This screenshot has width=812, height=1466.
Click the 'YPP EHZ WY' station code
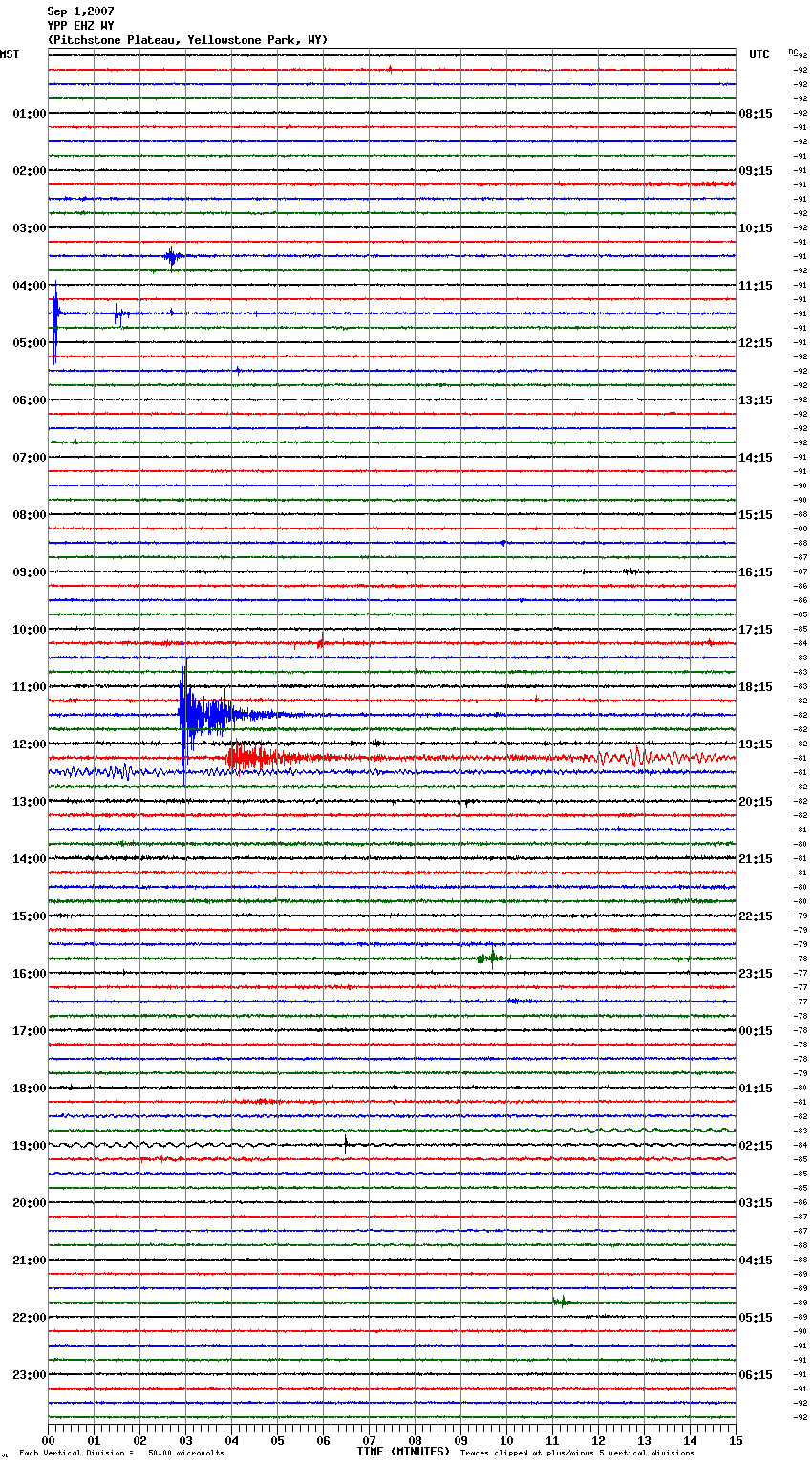point(80,26)
